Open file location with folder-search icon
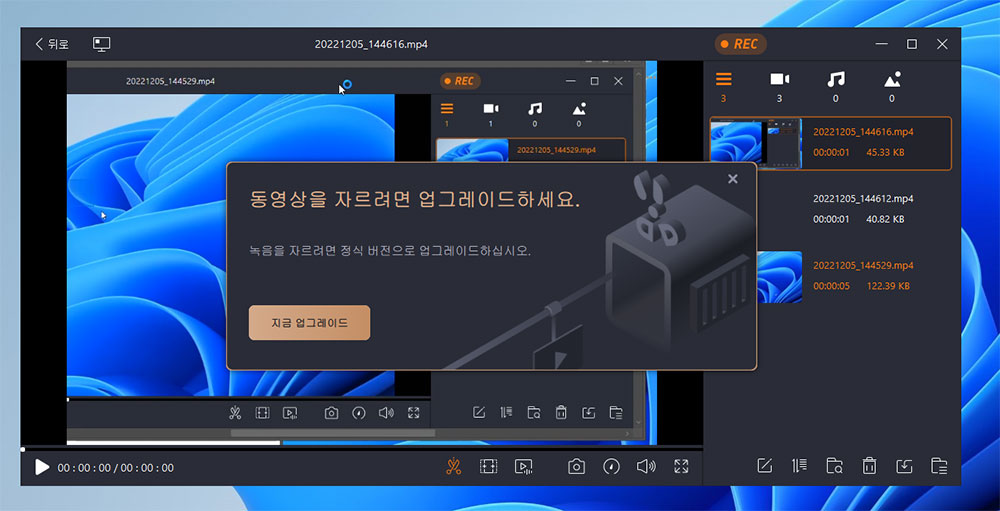Image resolution: width=1000 pixels, height=511 pixels. 834,466
